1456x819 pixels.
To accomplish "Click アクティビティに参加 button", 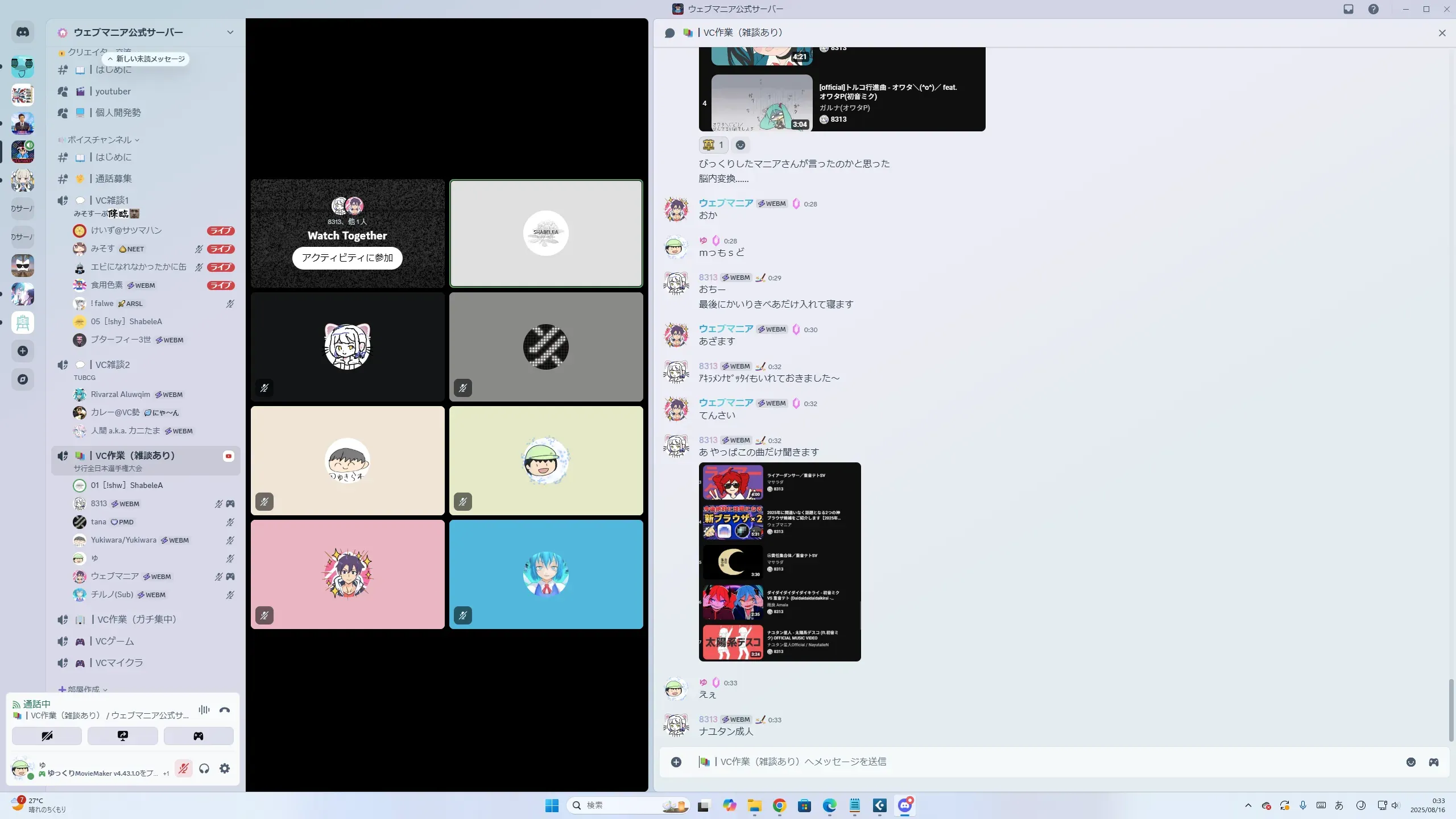I will point(347,258).
